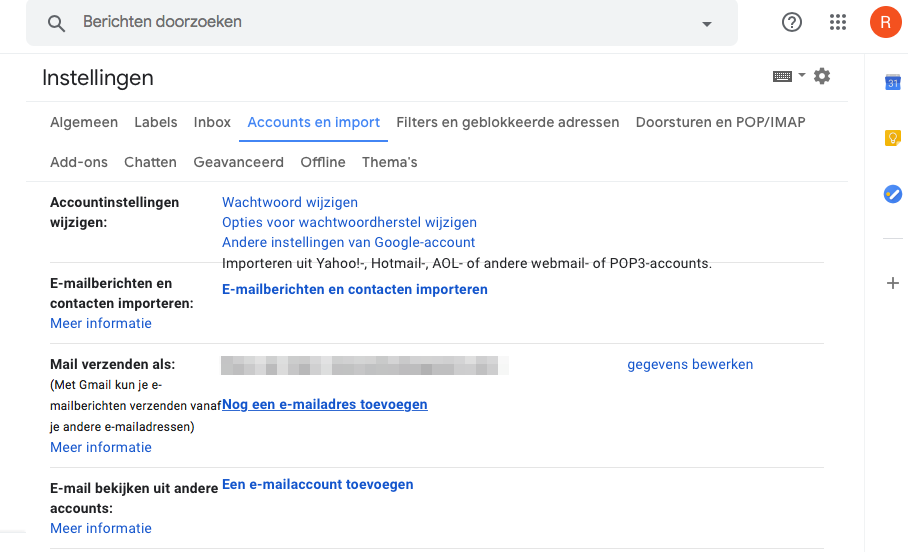This screenshot has height=552, width=908.
Task: Open the Google apps grid
Action: (837, 22)
